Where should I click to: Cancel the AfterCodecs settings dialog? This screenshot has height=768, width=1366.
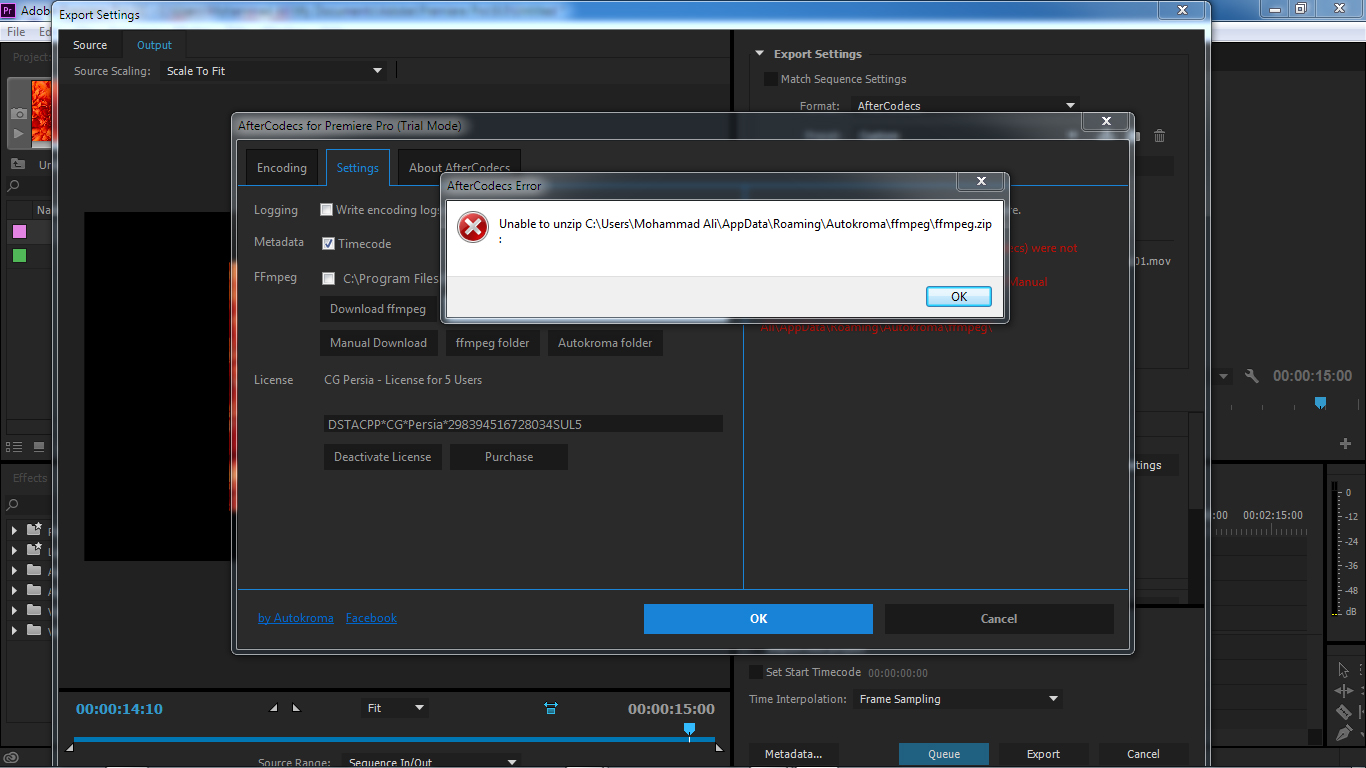[999, 619]
